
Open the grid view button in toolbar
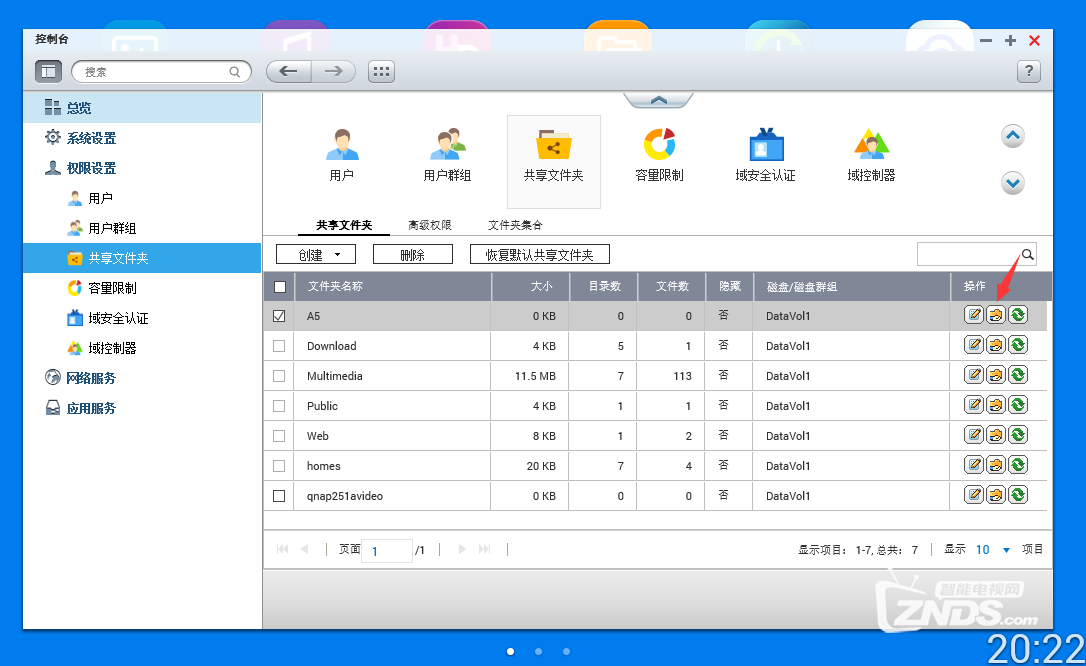382,71
